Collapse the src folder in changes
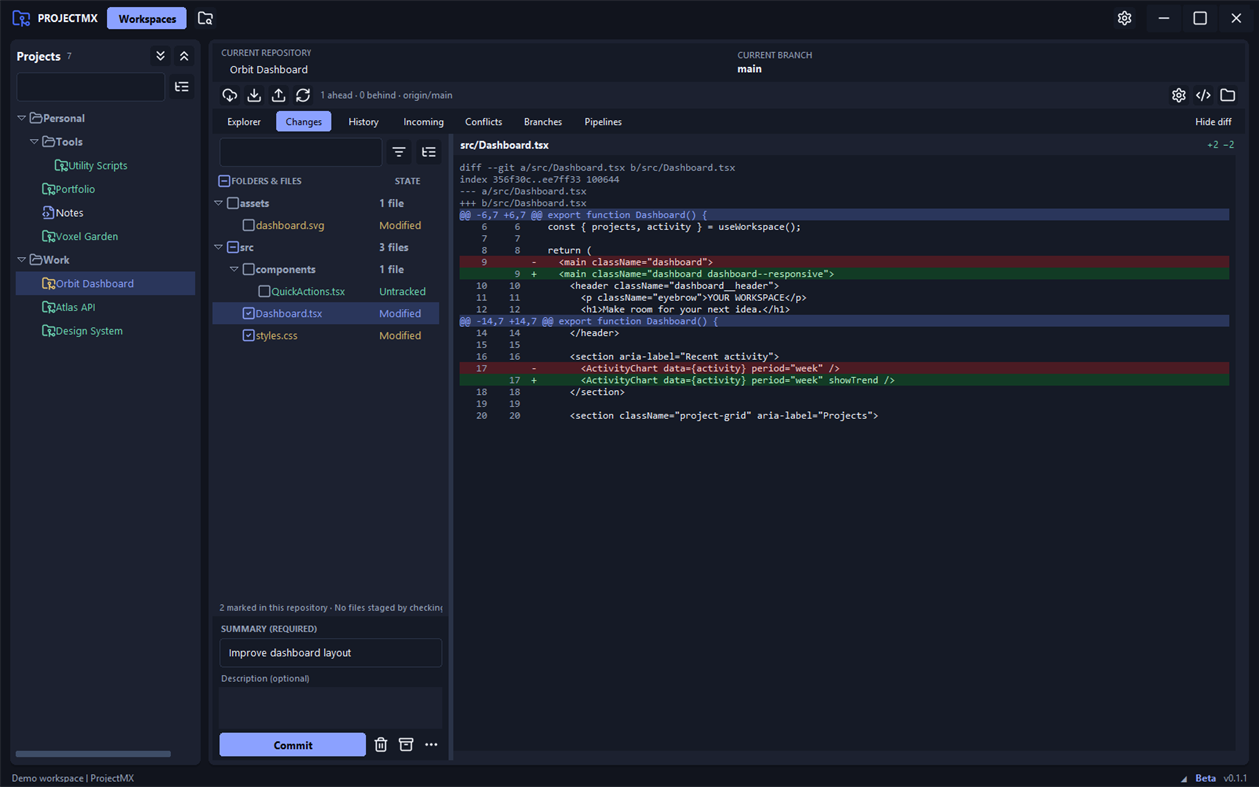This screenshot has height=787, width=1259. 219,247
